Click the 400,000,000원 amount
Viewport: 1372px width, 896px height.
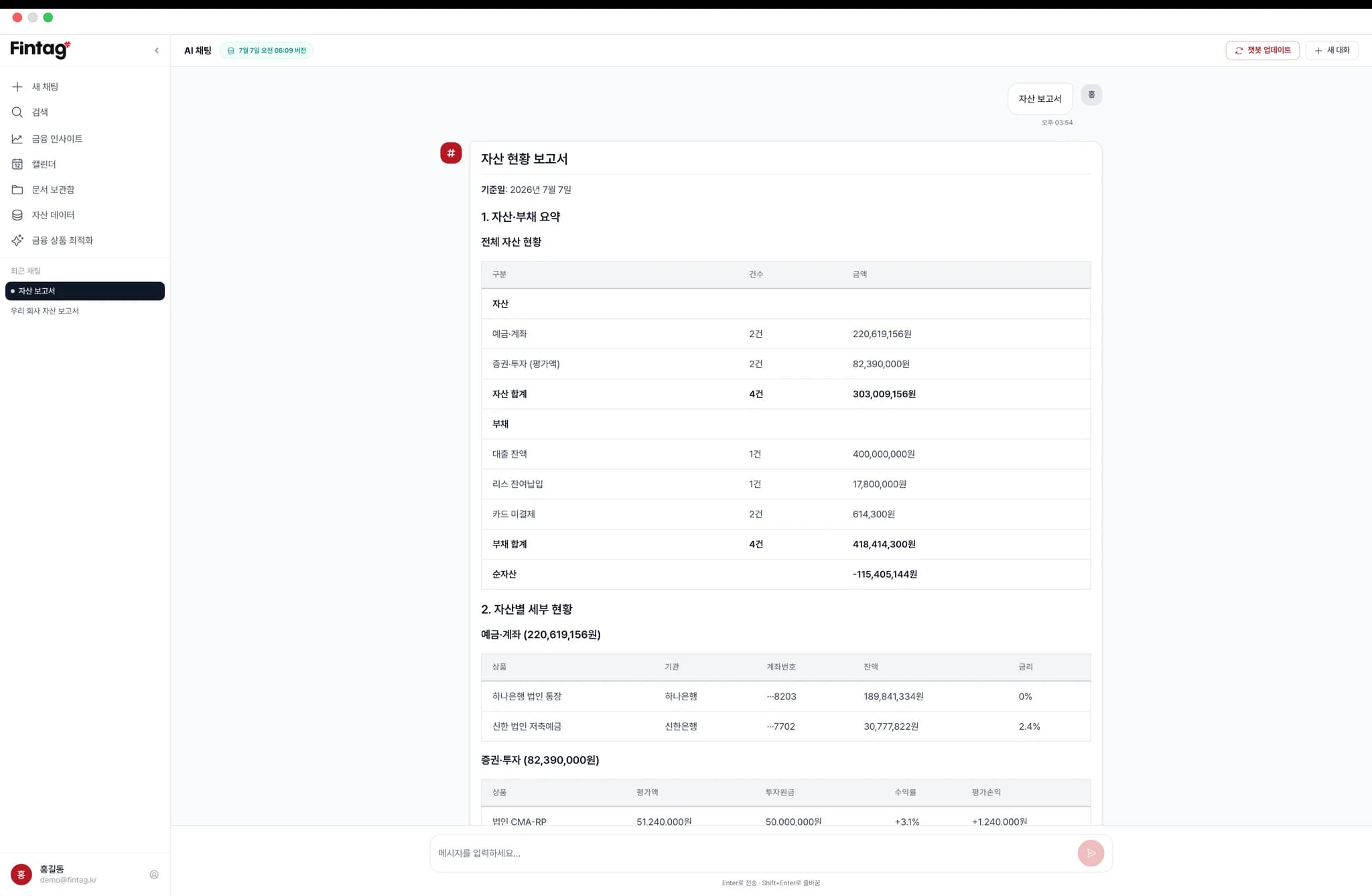[884, 454]
